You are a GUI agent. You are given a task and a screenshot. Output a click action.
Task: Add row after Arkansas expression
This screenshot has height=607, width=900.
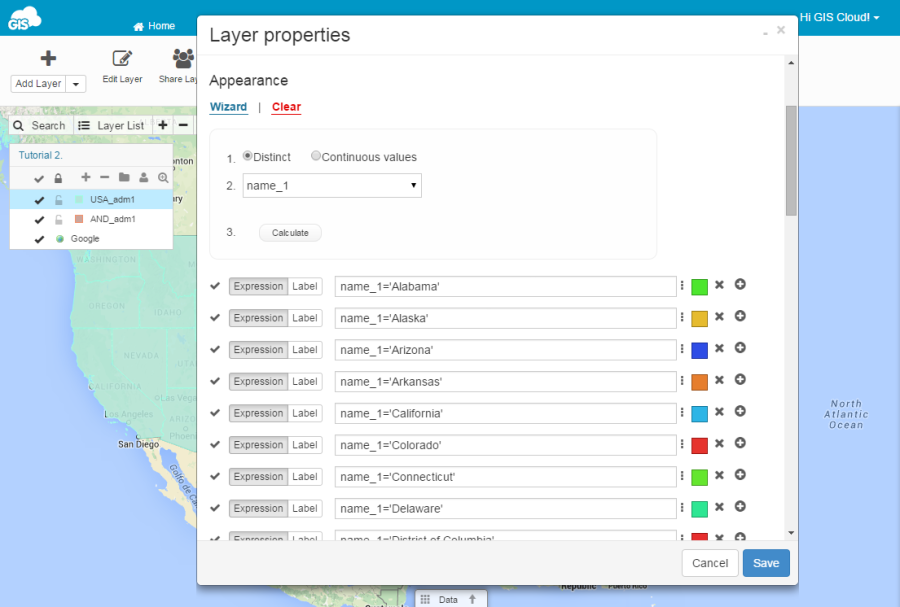tap(740, 379)
